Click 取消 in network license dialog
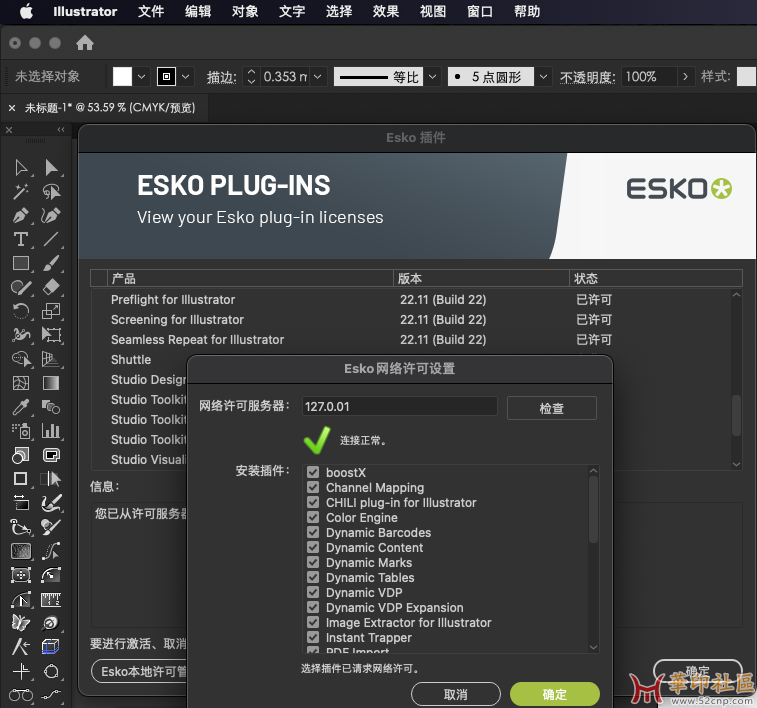Image resolution: width=757 pixels, height=708 pixels. [x=456, y=694]
